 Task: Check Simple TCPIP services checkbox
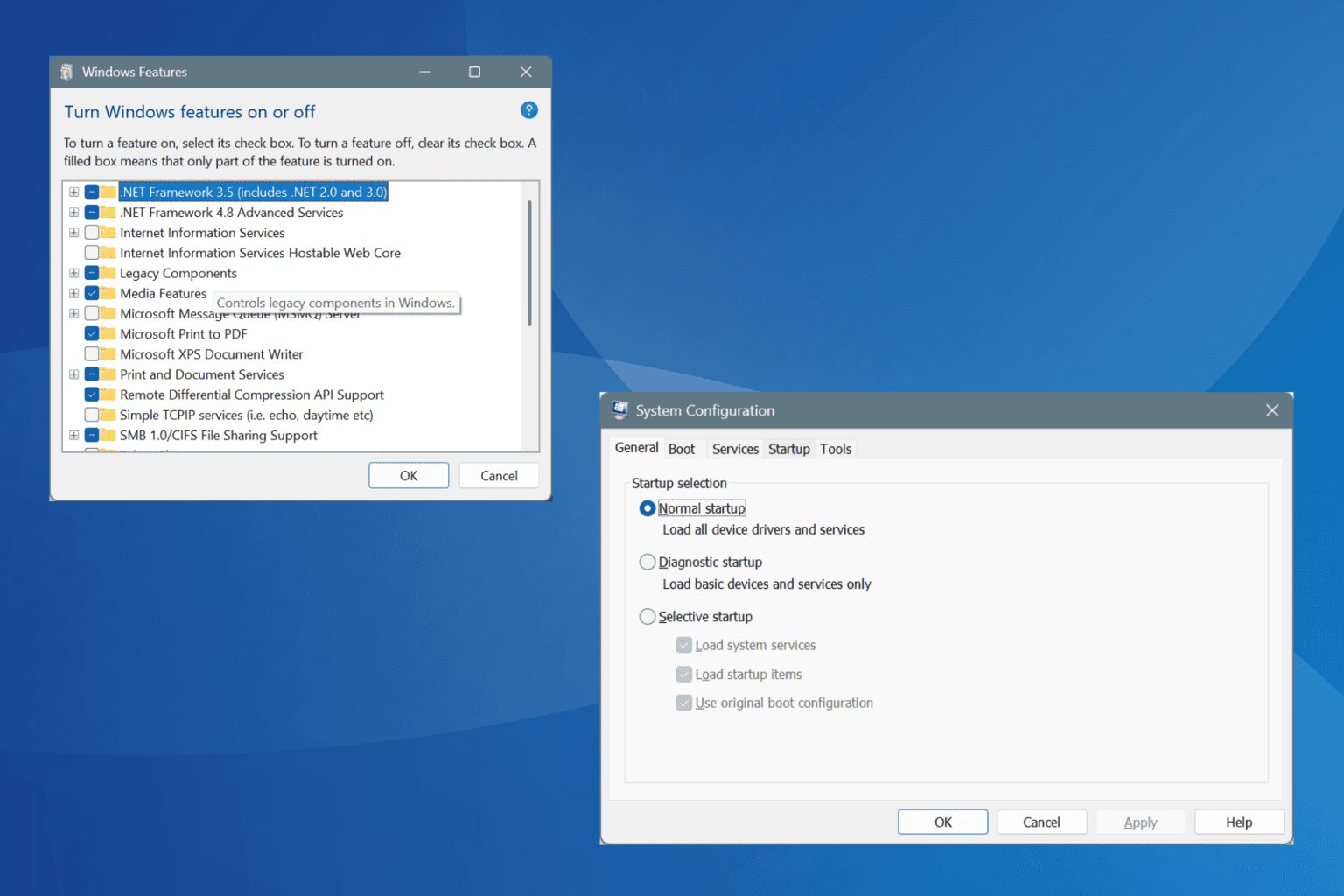tap(92, 415)
